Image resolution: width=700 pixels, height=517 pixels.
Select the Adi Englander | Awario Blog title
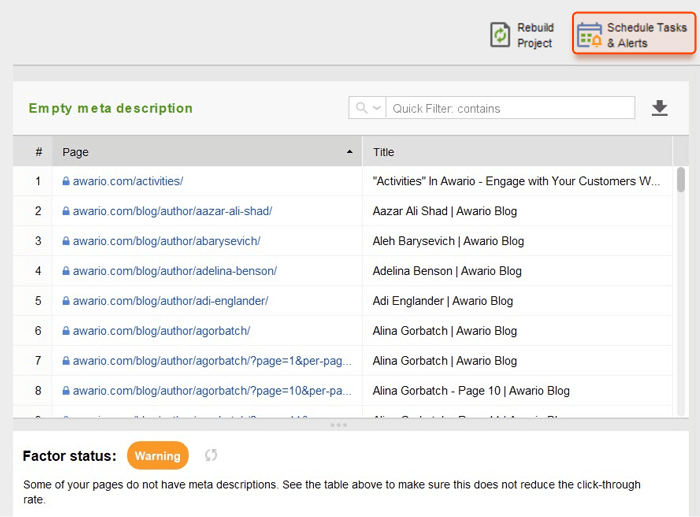pyautogui.click(x=443, y=301)
